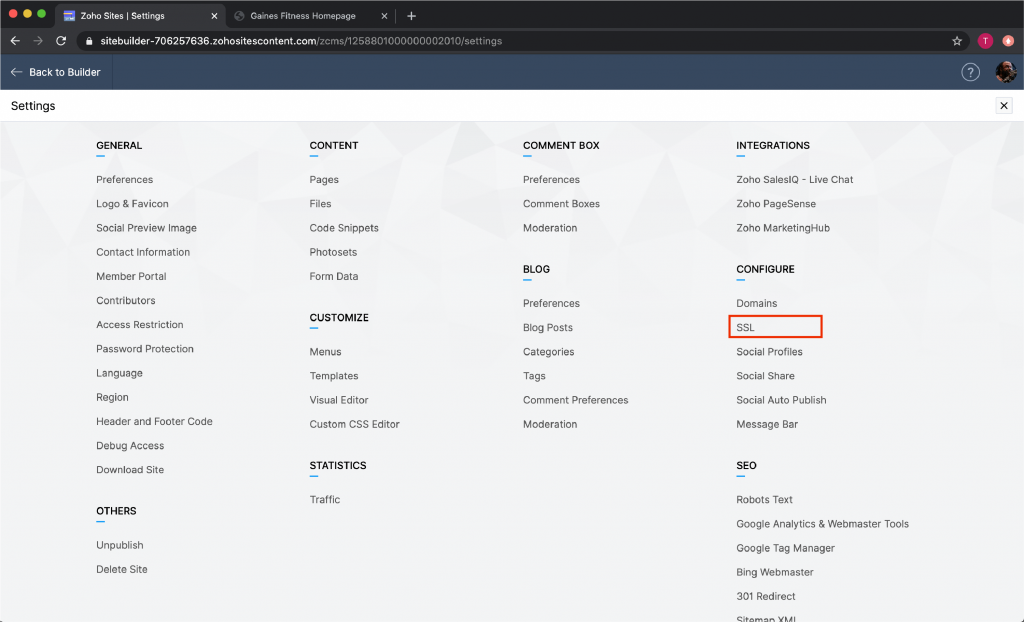Image resolution: width=1024 pixels, height=622 pixels.
Task: Close the Settings panel with X
Action: click(1004, 106)
